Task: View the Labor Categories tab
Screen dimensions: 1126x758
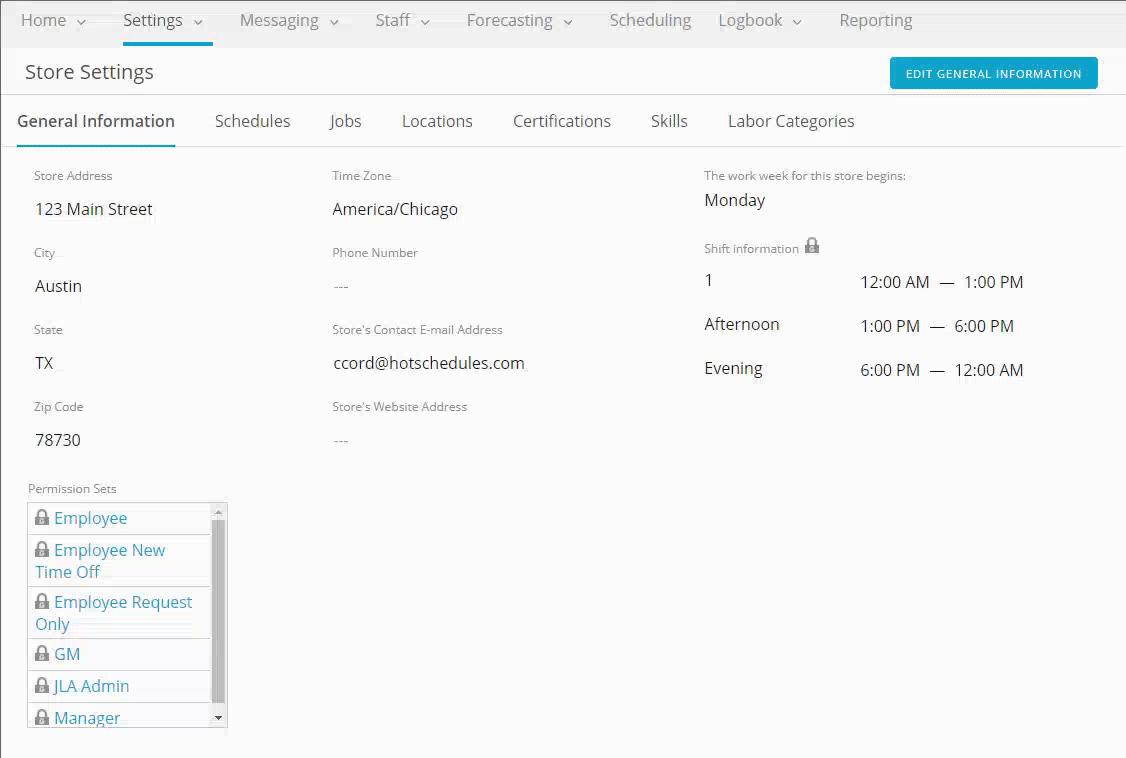Action: coord(790,120)
